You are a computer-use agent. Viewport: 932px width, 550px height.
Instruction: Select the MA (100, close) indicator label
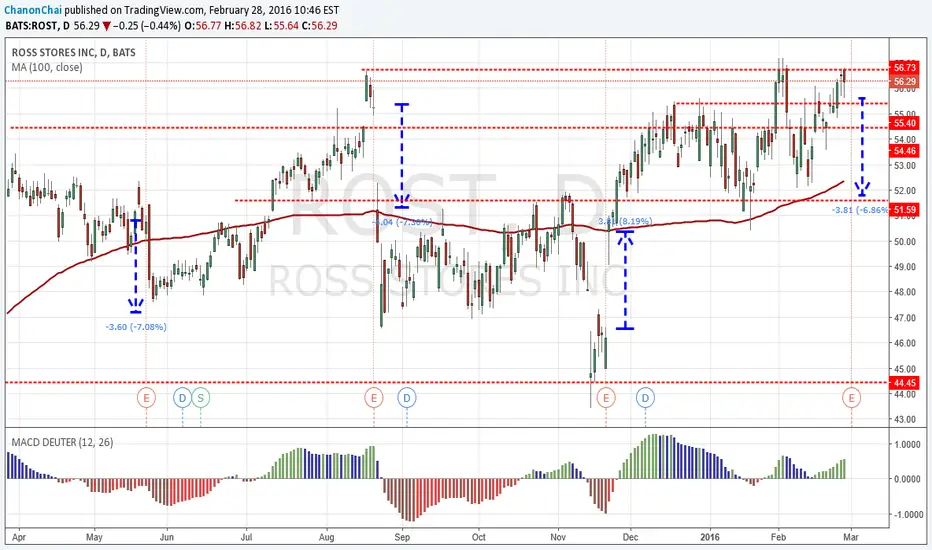click(48, 67)
